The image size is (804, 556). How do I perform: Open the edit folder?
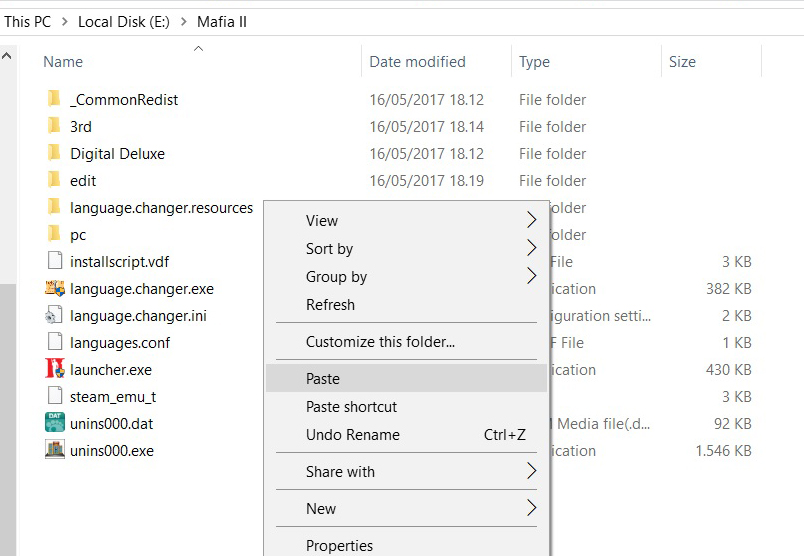(x=83, y=181)
